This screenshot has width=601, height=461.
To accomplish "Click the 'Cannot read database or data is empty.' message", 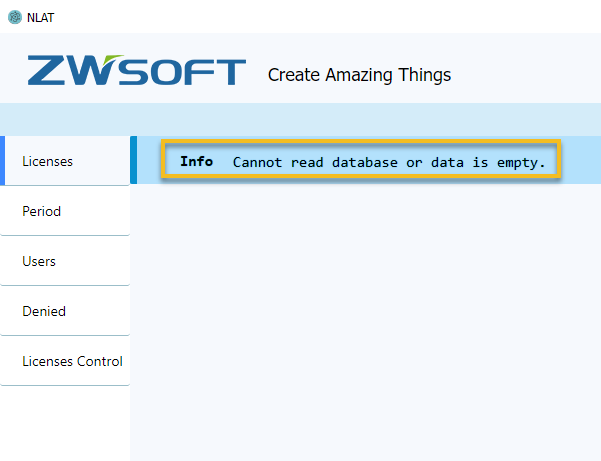I will [389, 162].
